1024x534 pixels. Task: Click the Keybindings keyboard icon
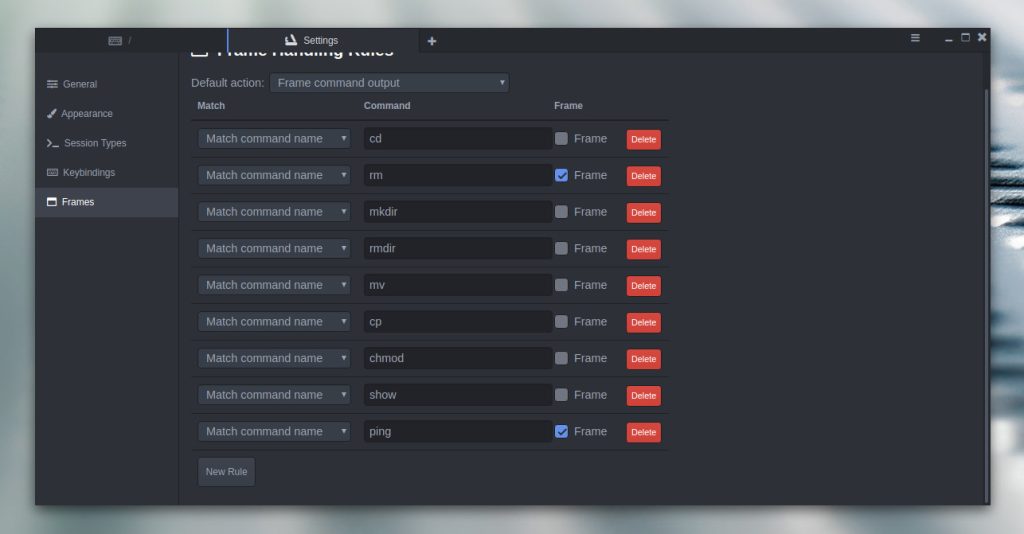tap(53, 172)
